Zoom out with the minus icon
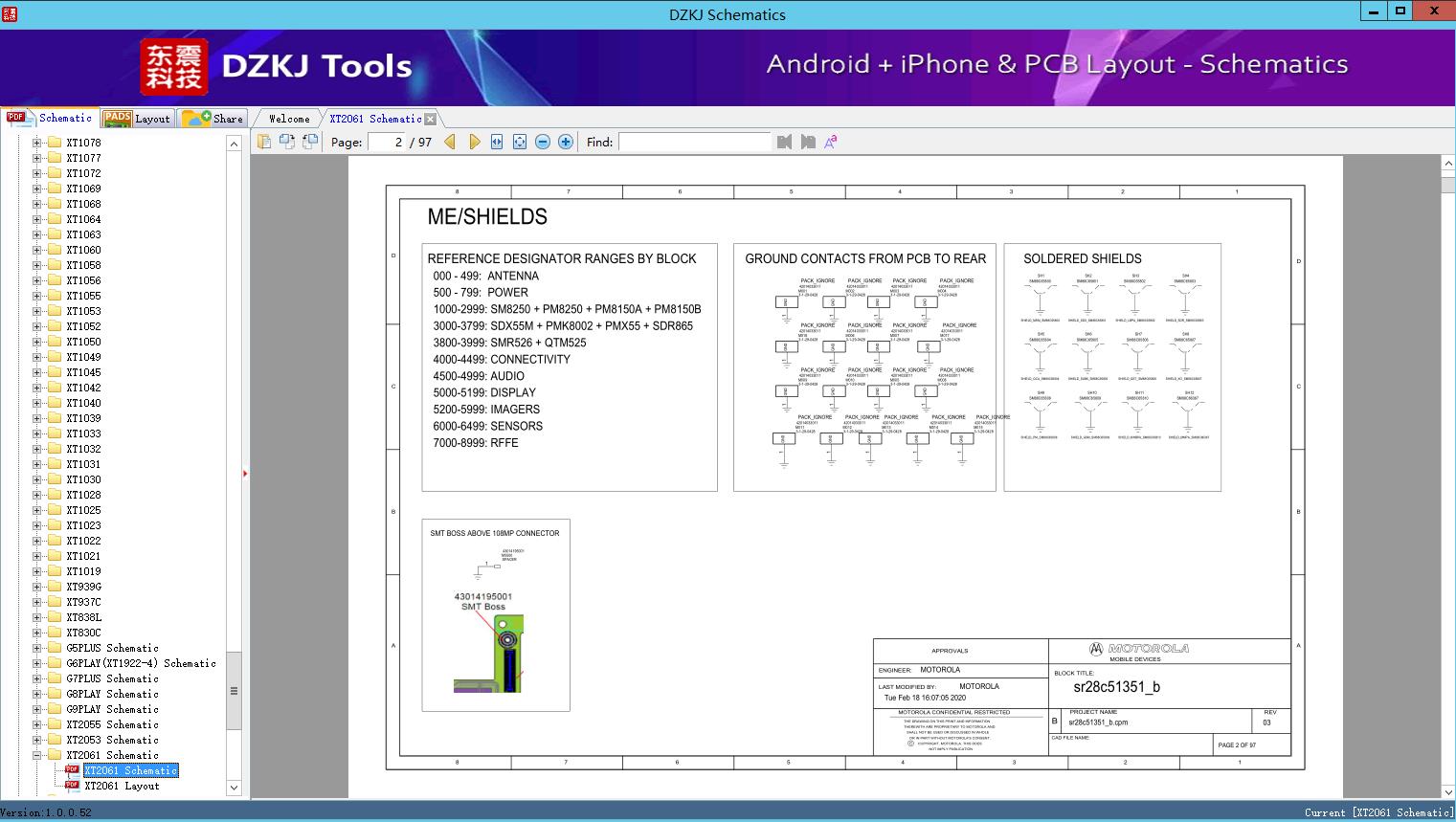The width and height of the screenshot is (1456, 822). tap(543, 142)
